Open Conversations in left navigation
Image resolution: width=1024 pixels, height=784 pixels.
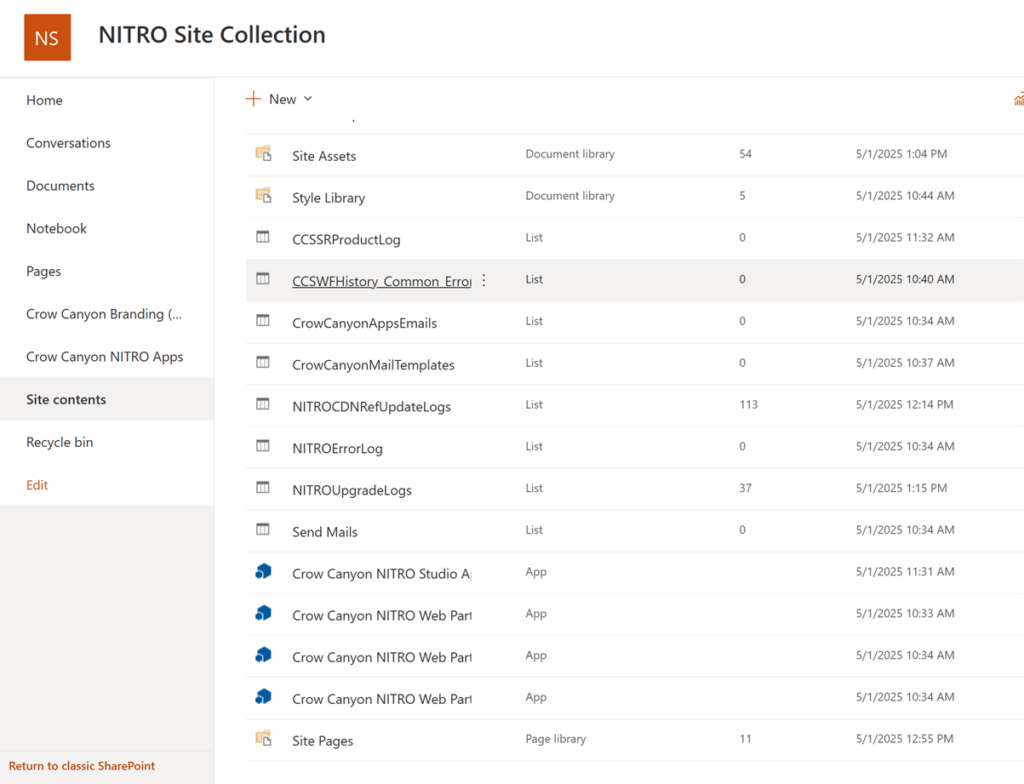(69, 143)
